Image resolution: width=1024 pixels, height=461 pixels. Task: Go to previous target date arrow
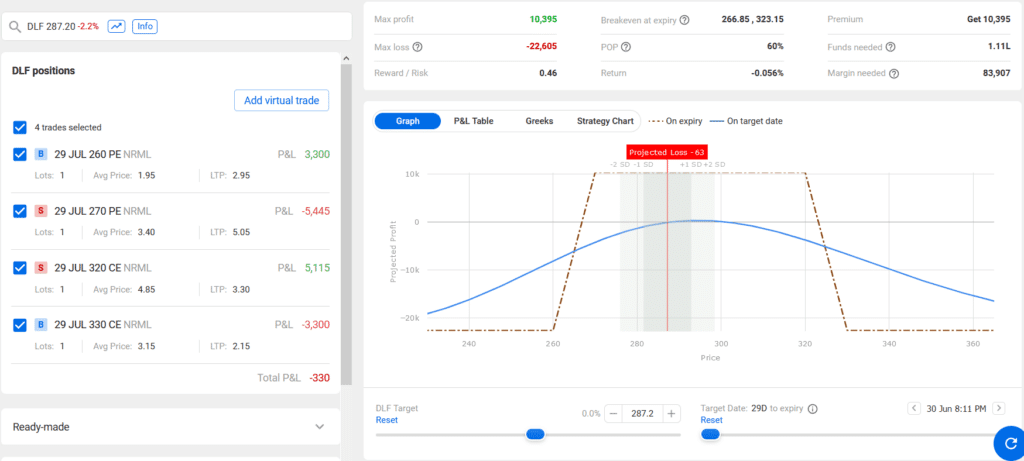914,408
